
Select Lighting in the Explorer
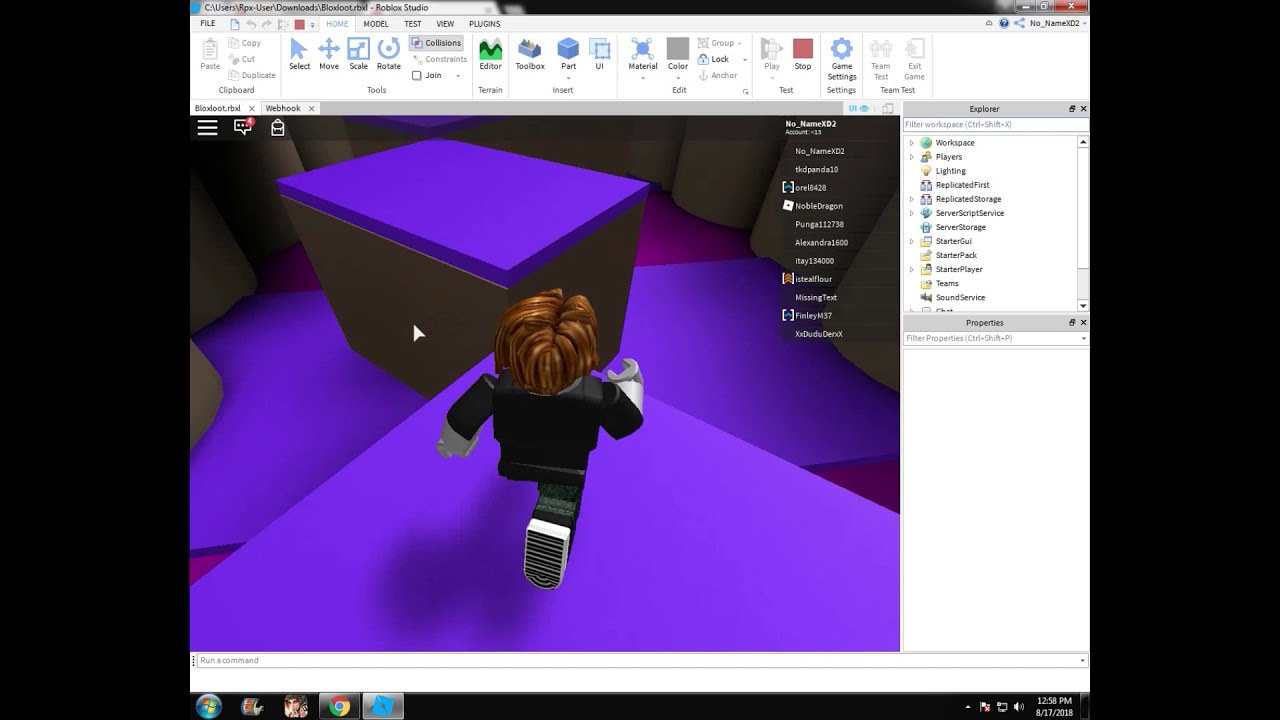pyautogui.click(x=950, y=171)
